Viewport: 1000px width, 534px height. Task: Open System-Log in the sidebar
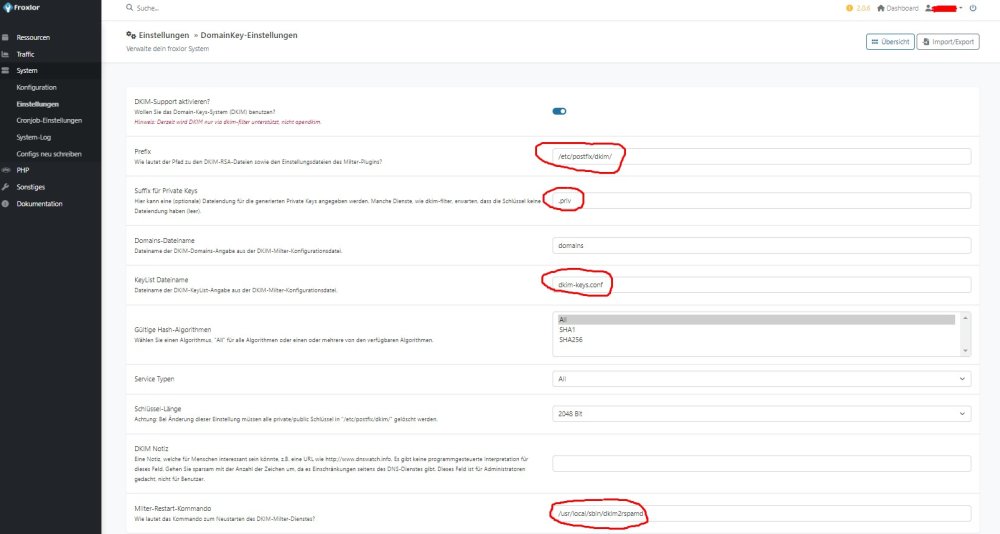click(x=36, y=137)
